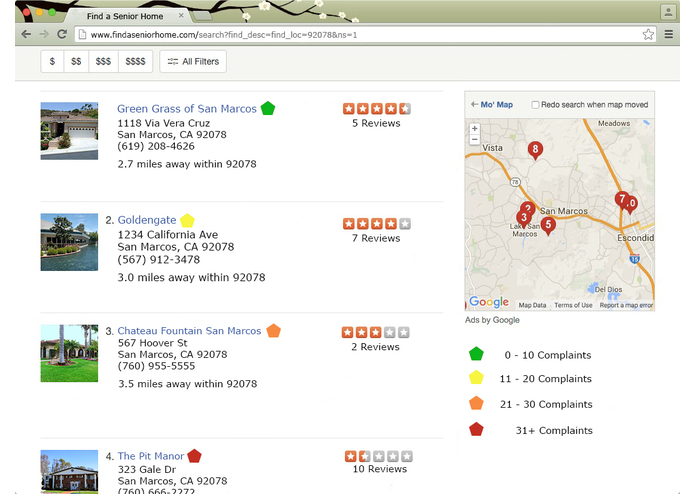Open Goldengate lakeside thumbnail

tap(69, 242)
